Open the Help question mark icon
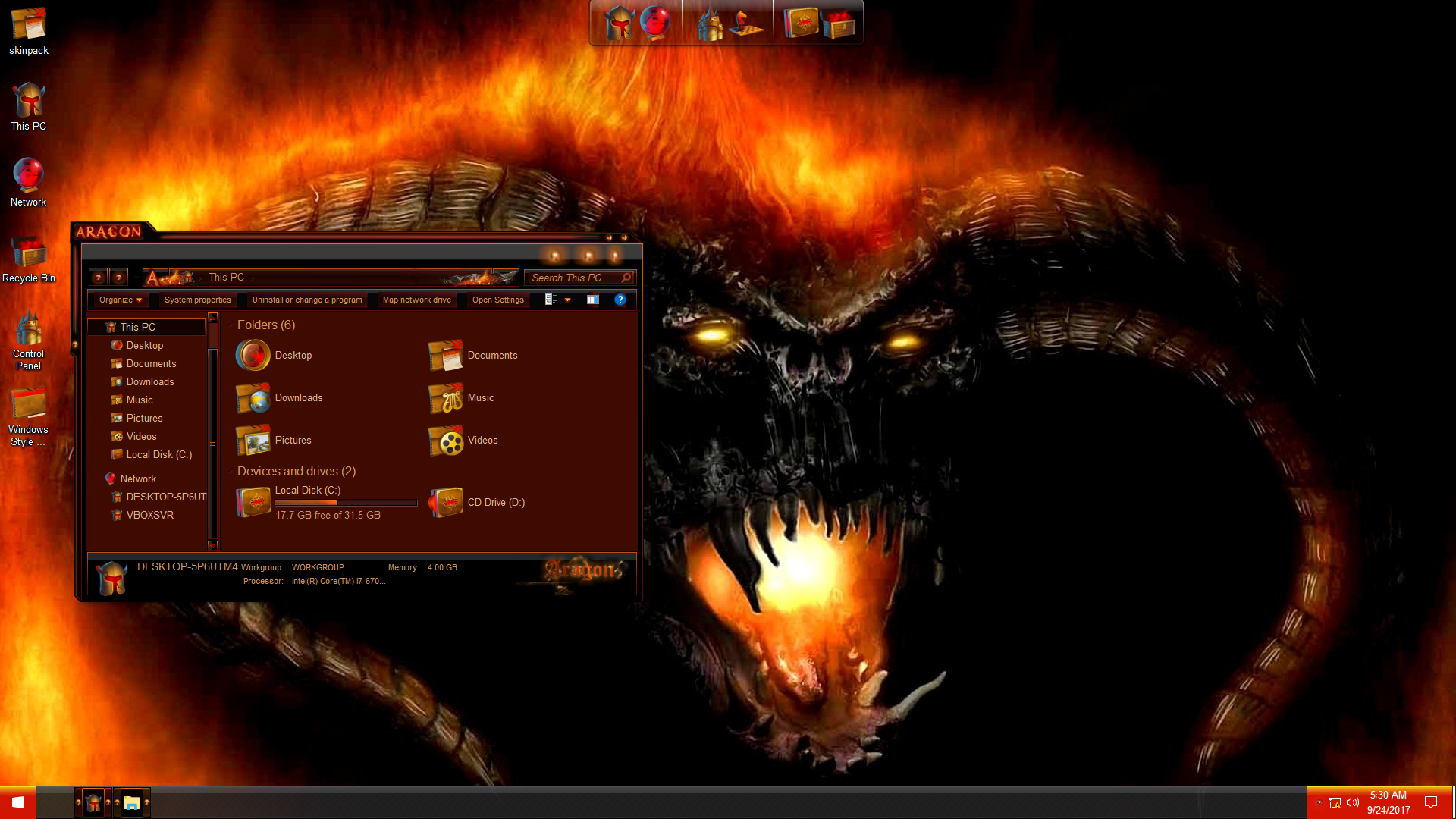 620,300
